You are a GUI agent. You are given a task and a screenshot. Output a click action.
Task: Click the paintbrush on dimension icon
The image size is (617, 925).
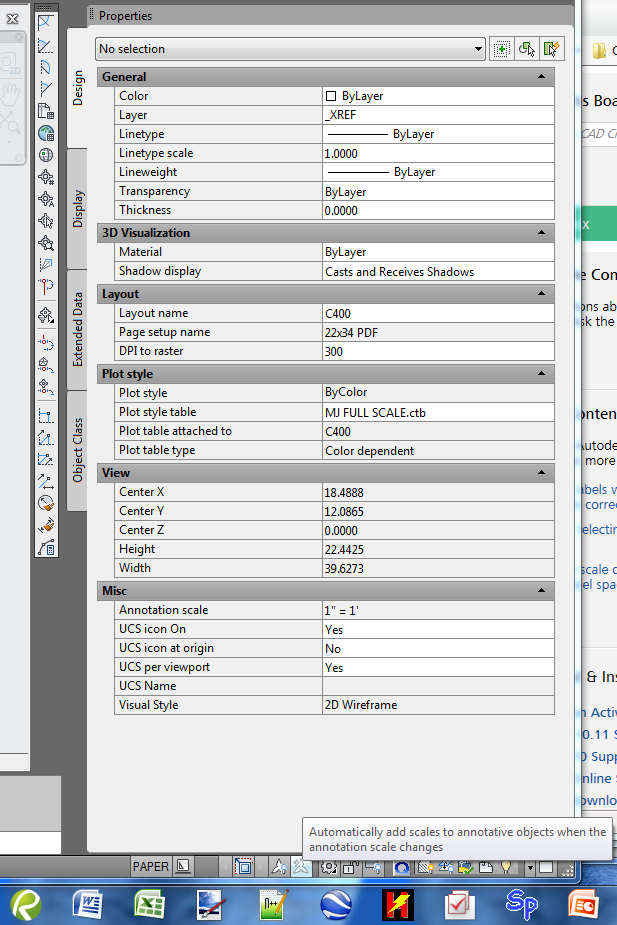(x=46, y=525)
